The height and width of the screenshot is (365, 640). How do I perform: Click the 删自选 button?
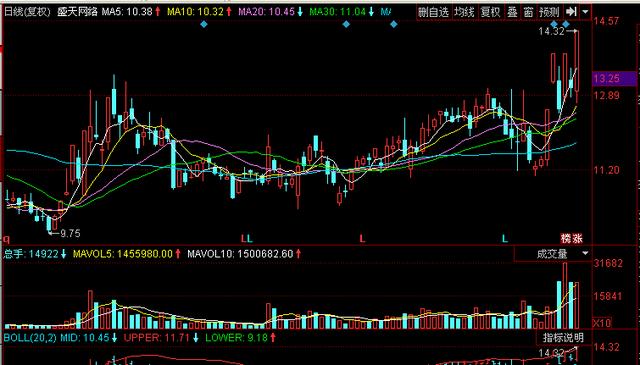click(x=433, y=12)
